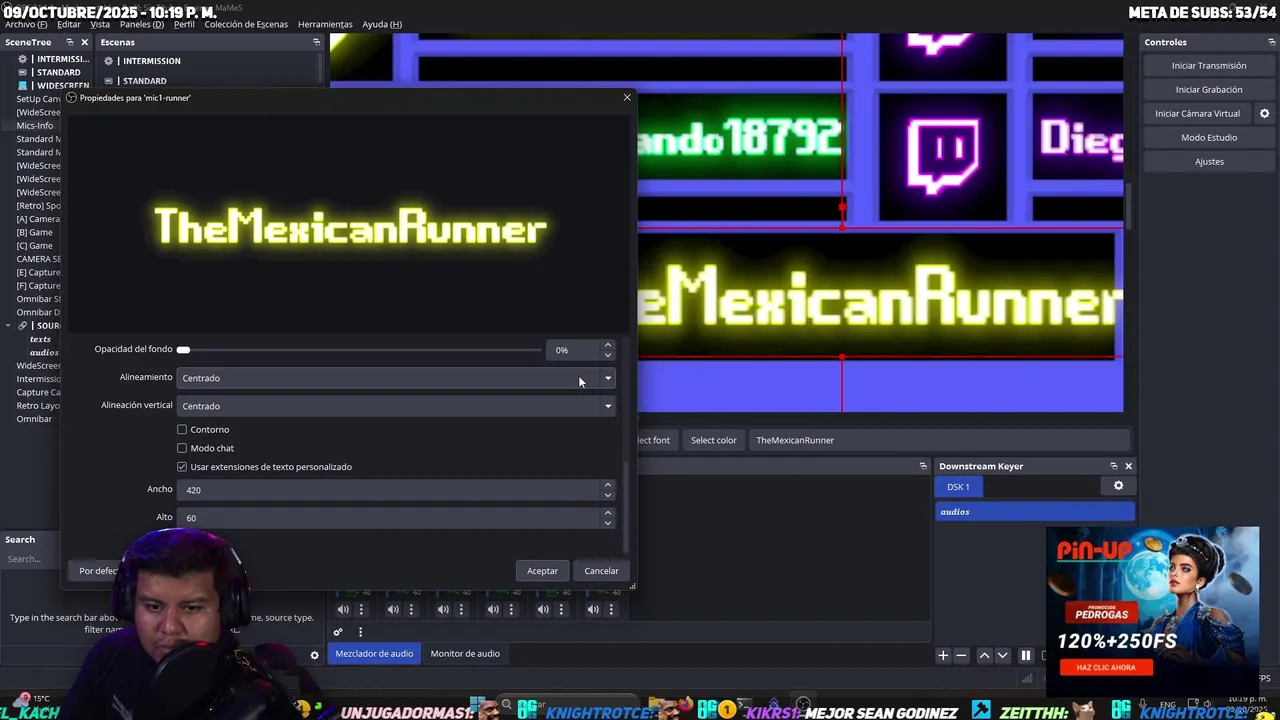Float the audio mixer dock panel
This screenshot has width=1280, height=720.
pyautogui.click(x=923, y=466)
